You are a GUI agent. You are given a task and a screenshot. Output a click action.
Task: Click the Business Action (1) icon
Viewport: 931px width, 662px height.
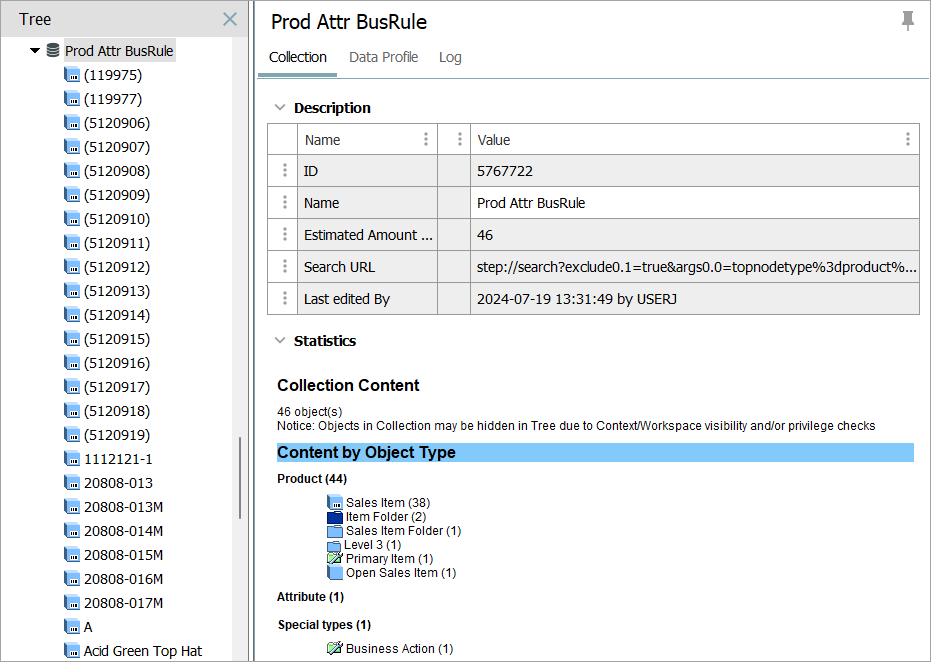tap(334, 649)
